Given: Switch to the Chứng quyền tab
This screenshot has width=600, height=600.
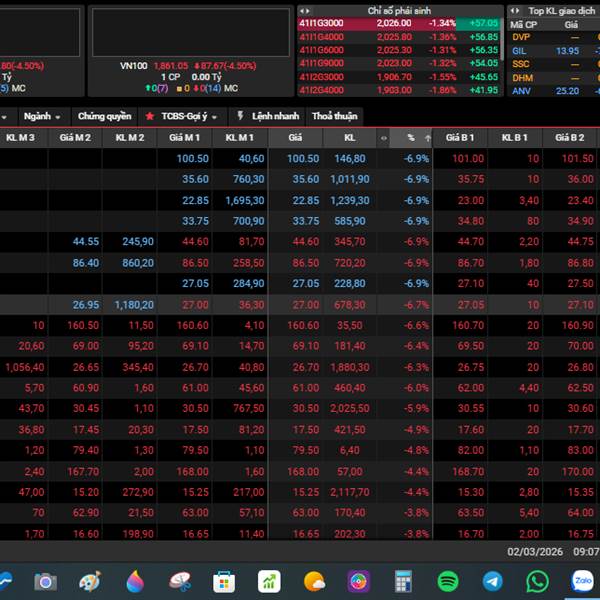Looking at the screenshot, I should coord(104,116).
